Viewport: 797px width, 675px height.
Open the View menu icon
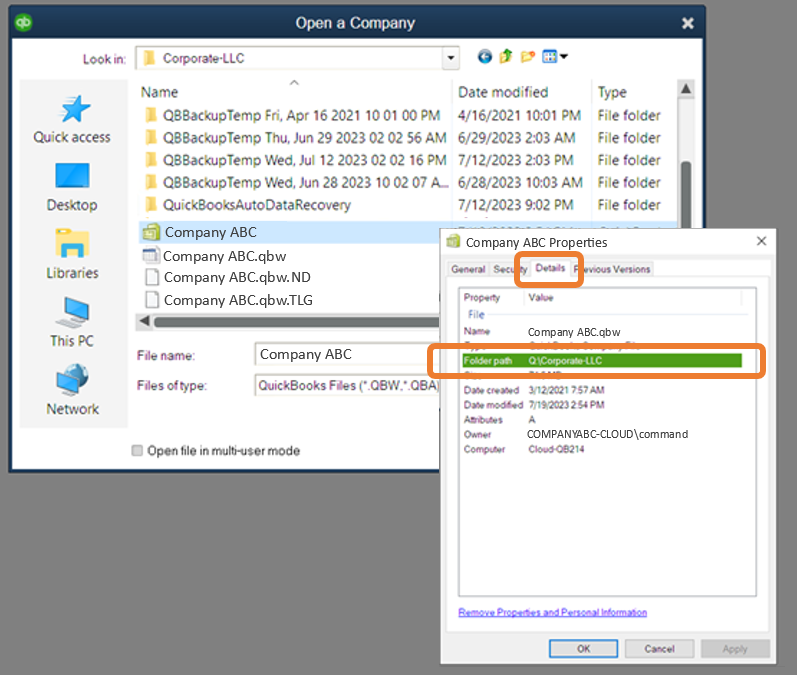[x=555, y=56]
